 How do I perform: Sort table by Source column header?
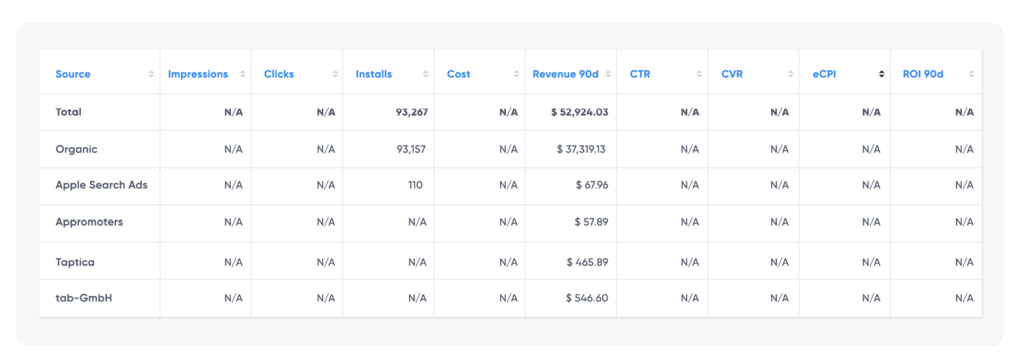[73, 74]
